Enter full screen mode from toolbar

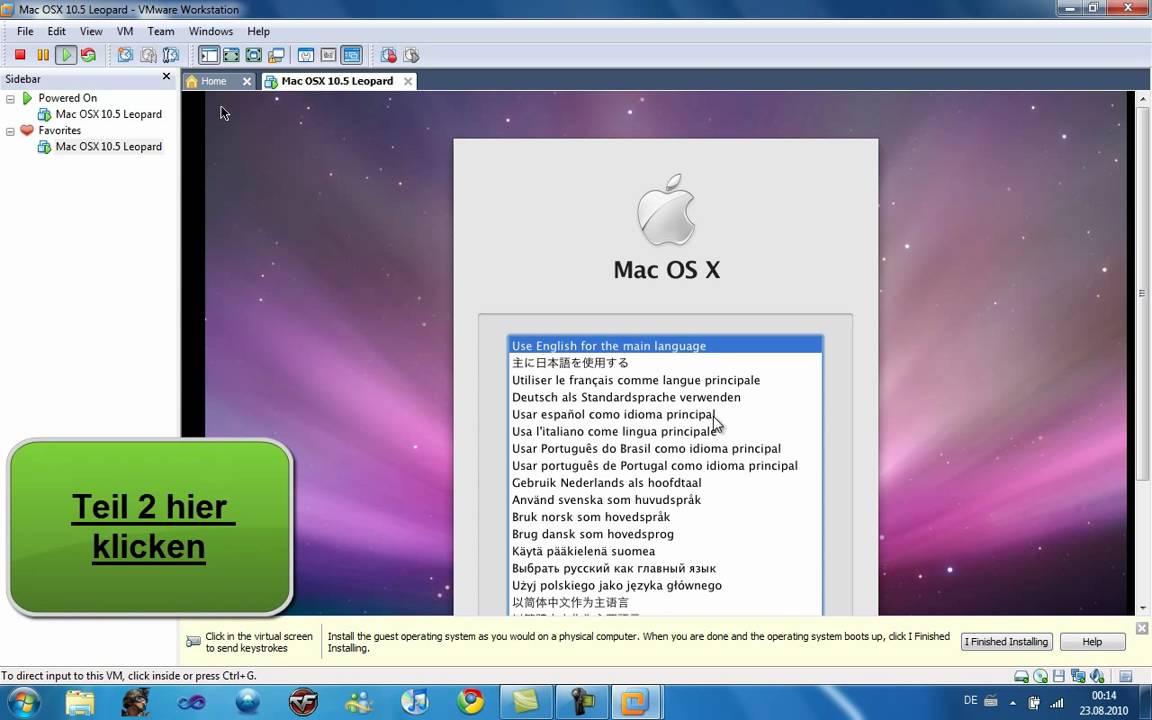[254, 55]
